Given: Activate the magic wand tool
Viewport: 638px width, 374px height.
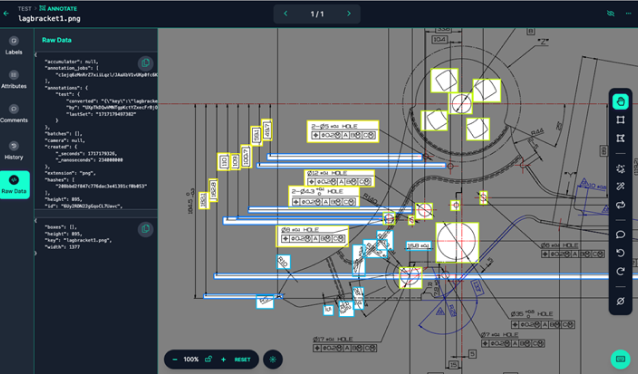Looking at the screenshot, I should [x=620, y=186].
